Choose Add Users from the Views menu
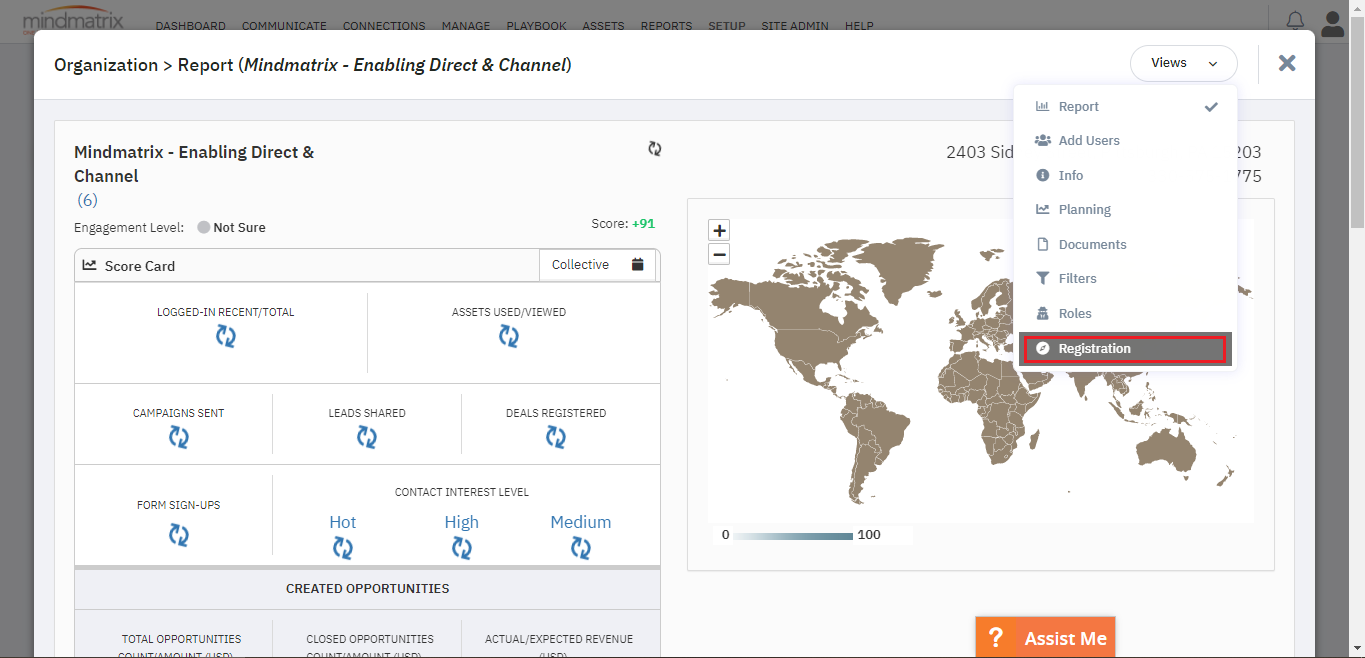Viewport: 1365px width, 658px height. (x=1126, y=141)
